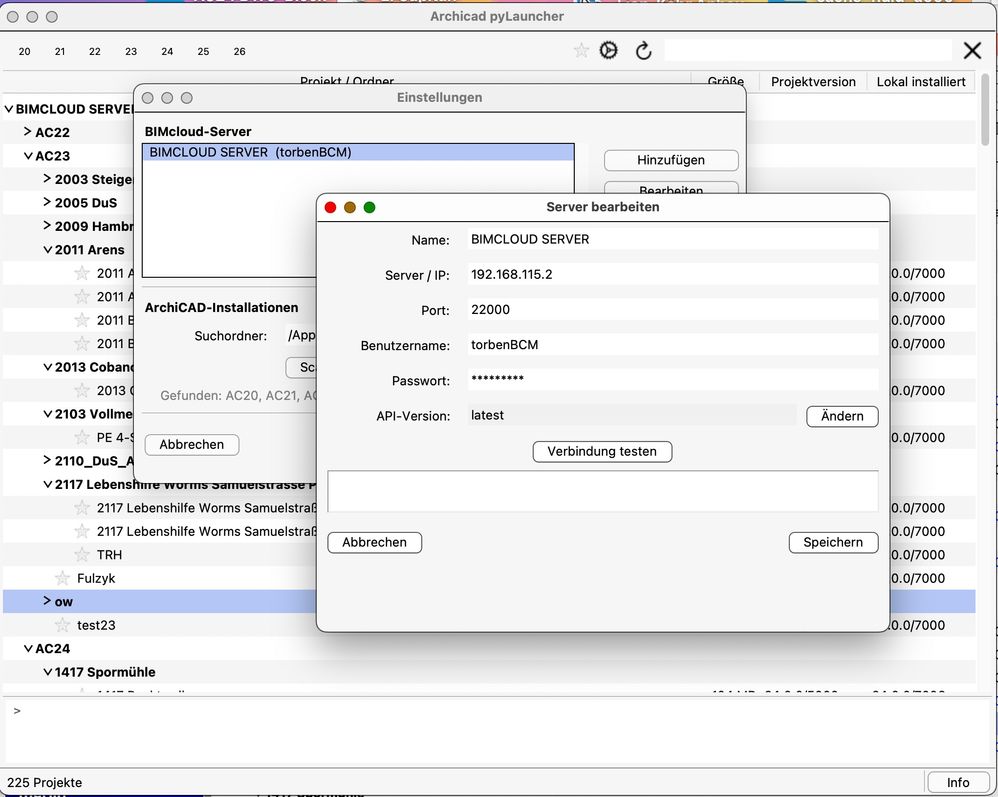Click Verbindung testen button
The height and width of the screenshot is (797, 998).
point(602,451)
